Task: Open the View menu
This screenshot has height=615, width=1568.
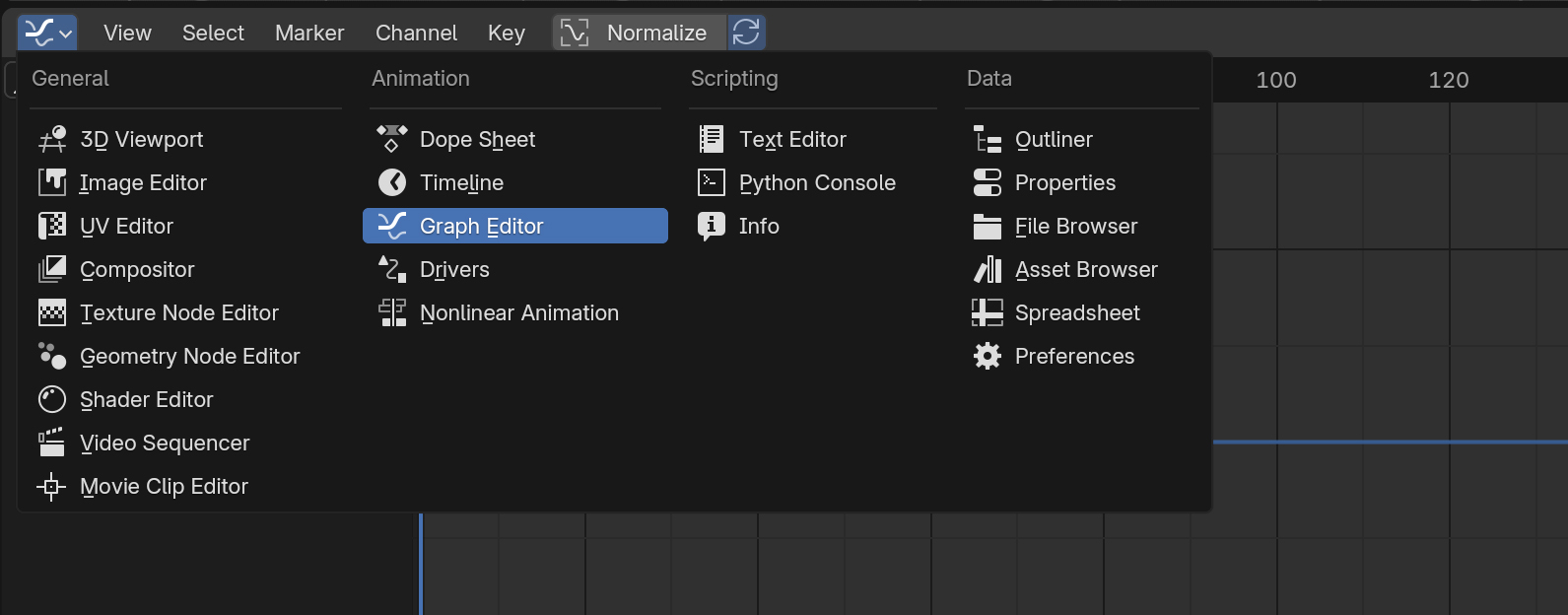Action: pos(128,33)
